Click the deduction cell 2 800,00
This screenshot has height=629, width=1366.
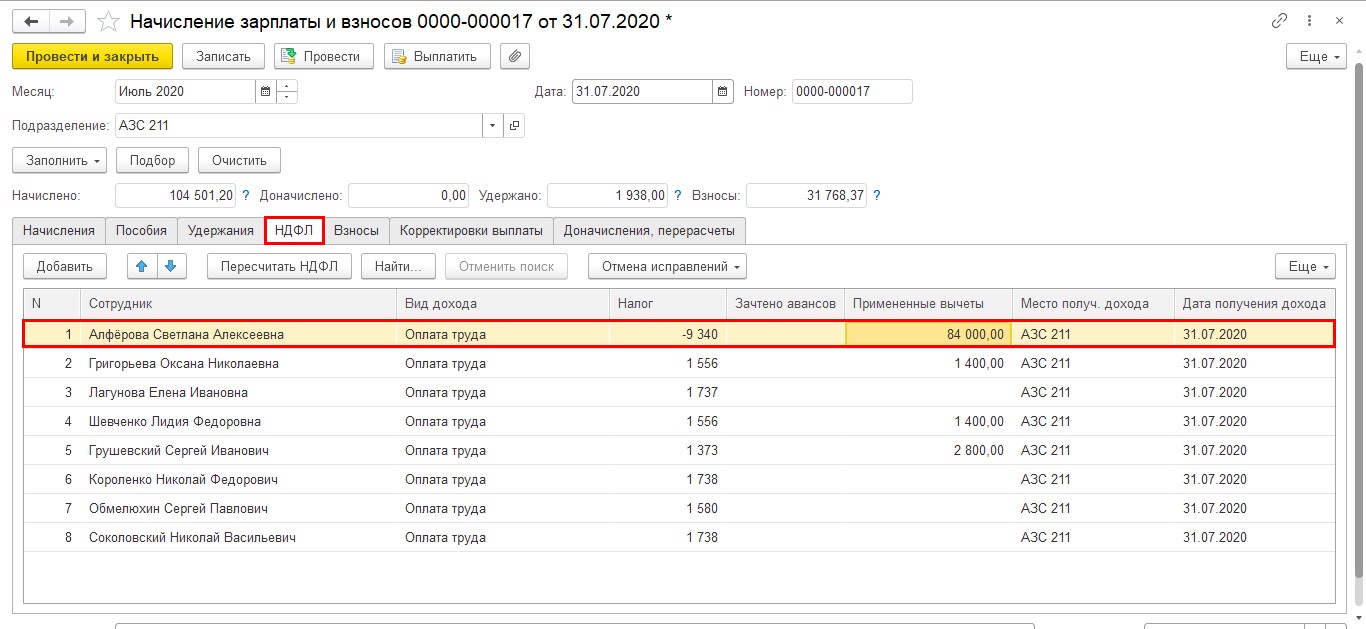pos(928,451)
